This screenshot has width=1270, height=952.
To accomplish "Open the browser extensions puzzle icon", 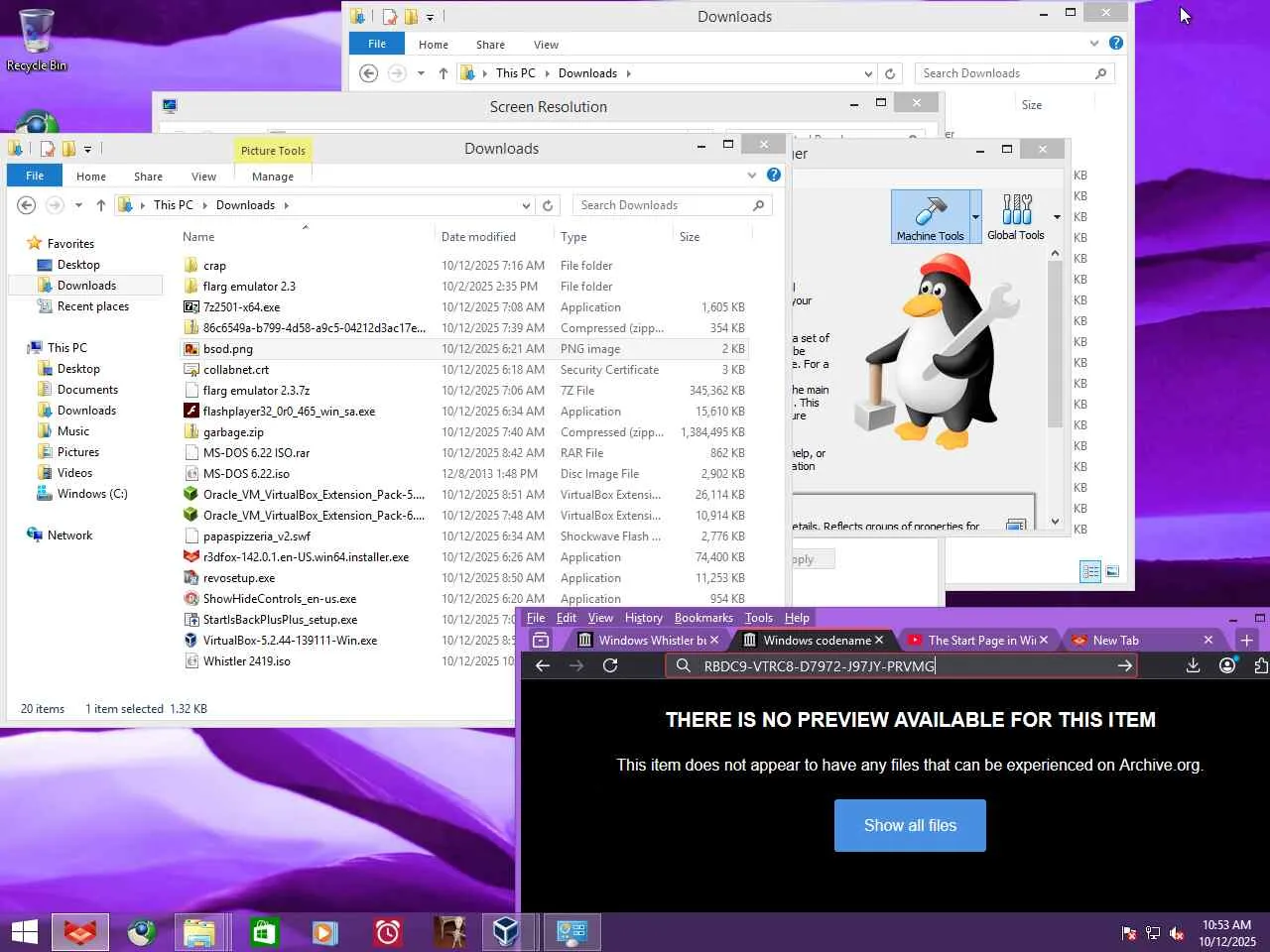I will (1260, 665).
